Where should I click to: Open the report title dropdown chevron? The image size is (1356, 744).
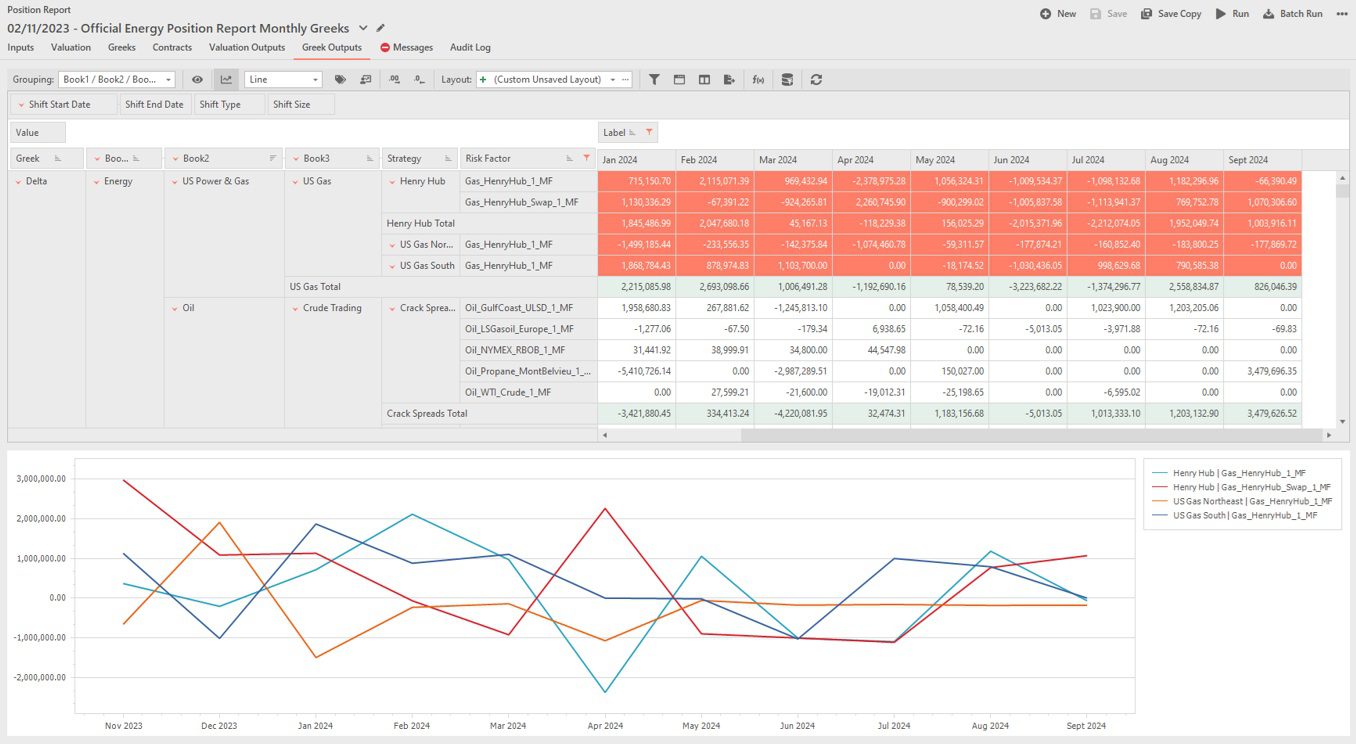click(363, 28)
